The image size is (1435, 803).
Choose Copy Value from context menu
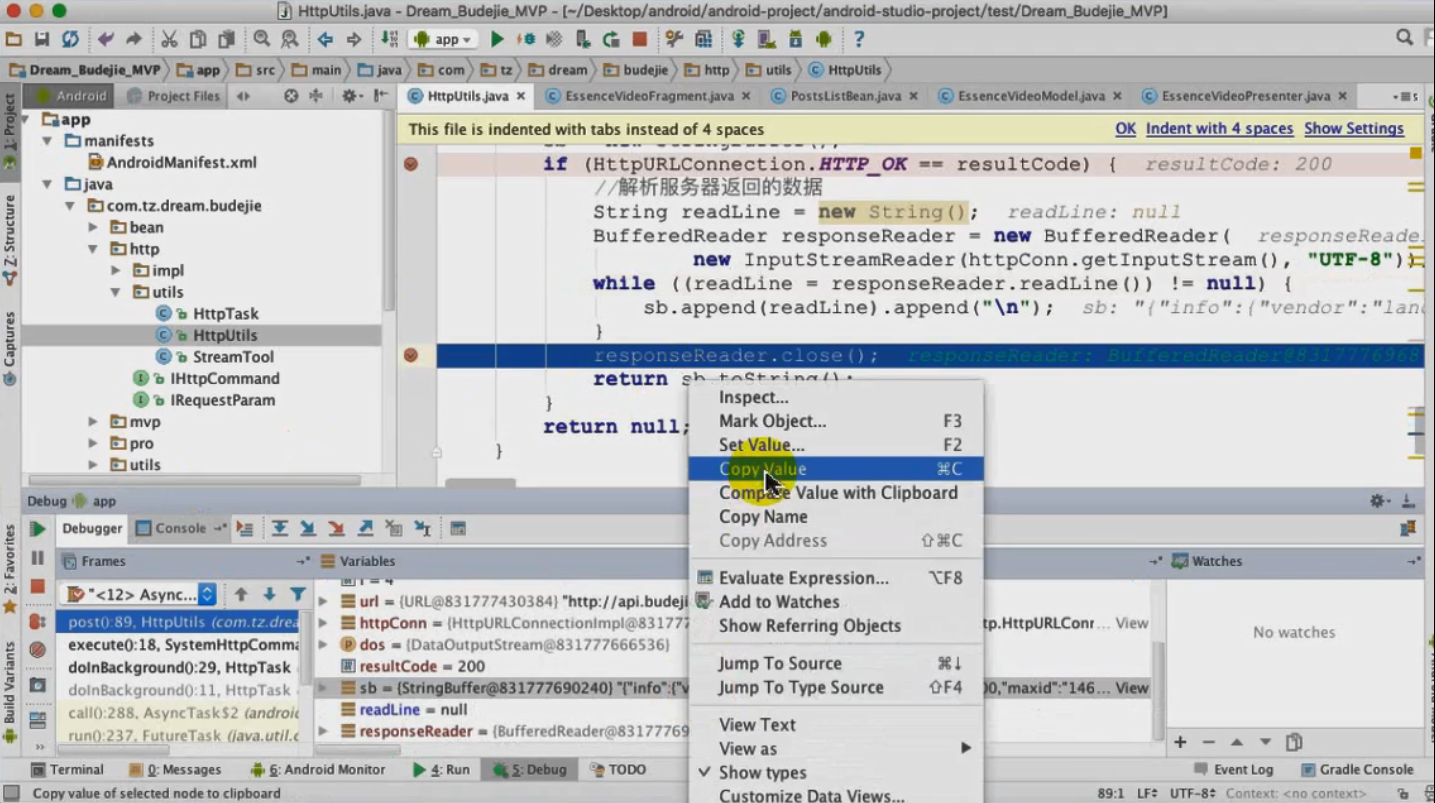(836, 469)
